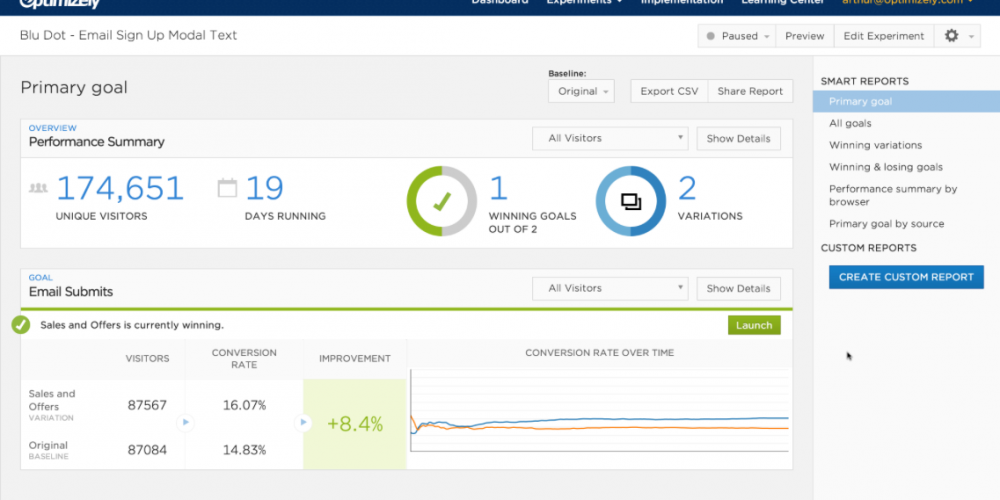The width and height of the screenshot is (1000, 500).
Task: Open the Paused status dropdown
Action: point(737,36)
